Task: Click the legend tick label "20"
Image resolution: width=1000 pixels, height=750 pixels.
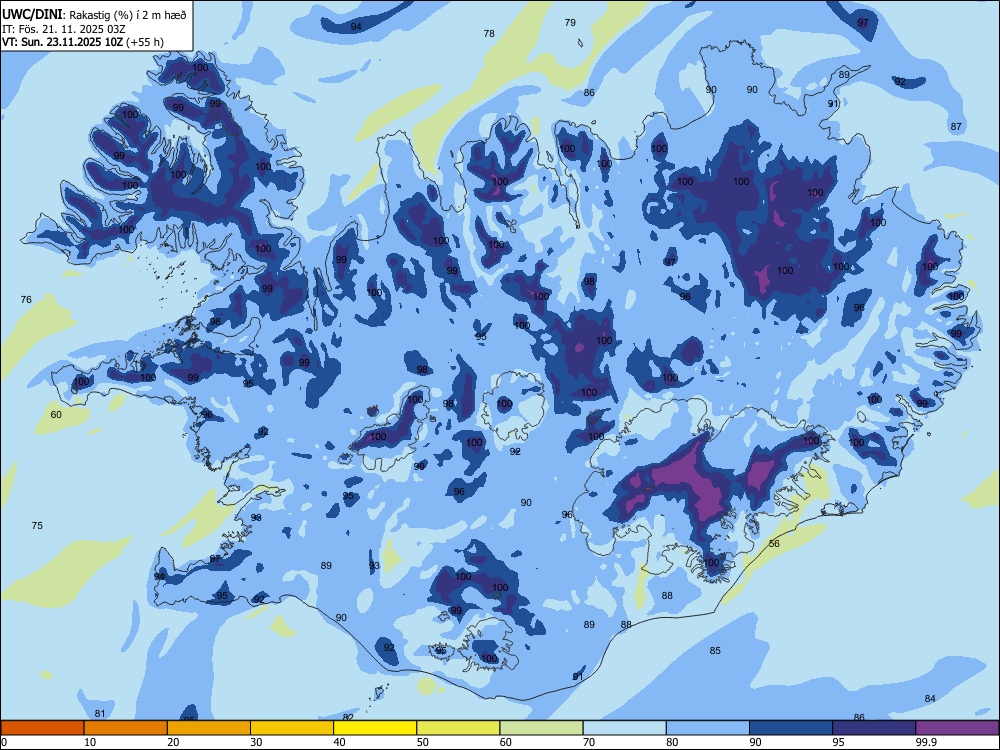Action: point(173,742)
